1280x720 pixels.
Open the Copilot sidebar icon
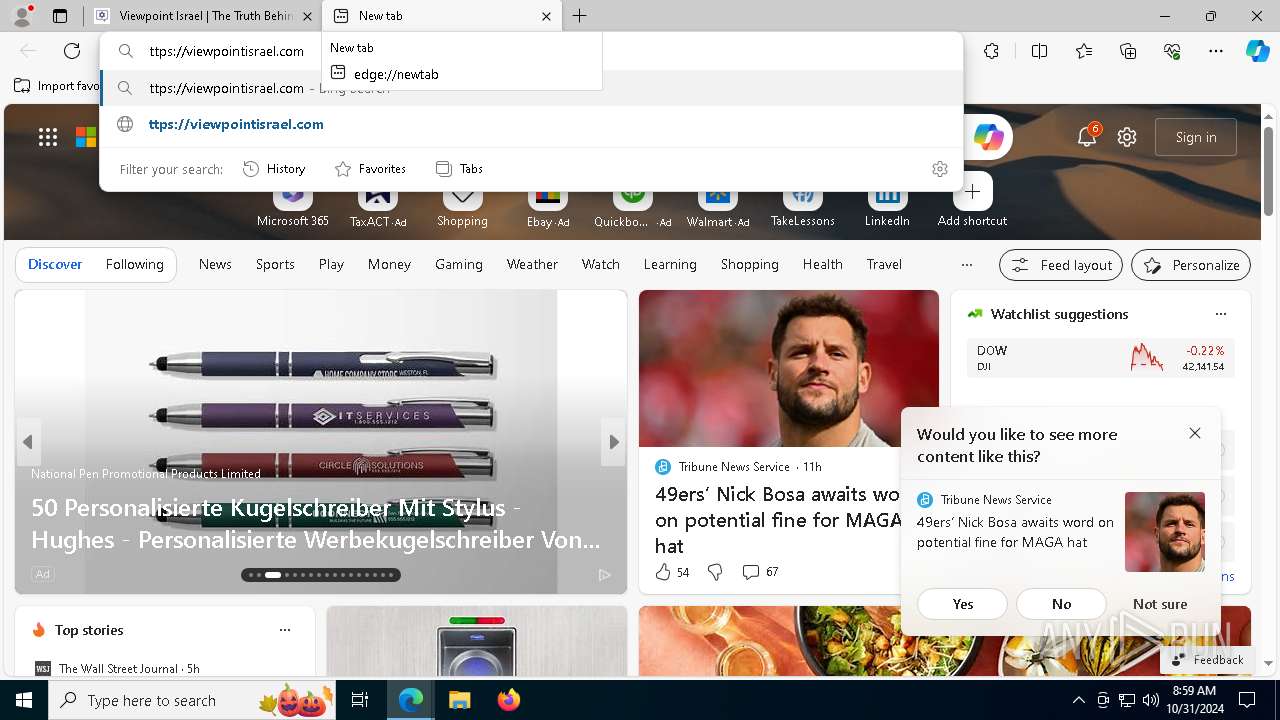tap(1257, 51)
